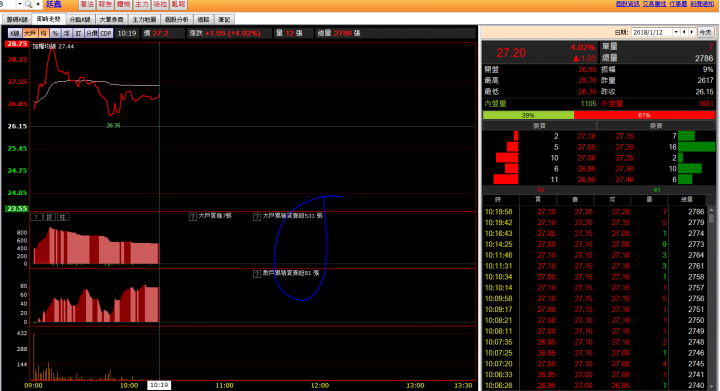Click the bid price 26.90 in order book
This screenshot has width=720, height=391.
586,180
